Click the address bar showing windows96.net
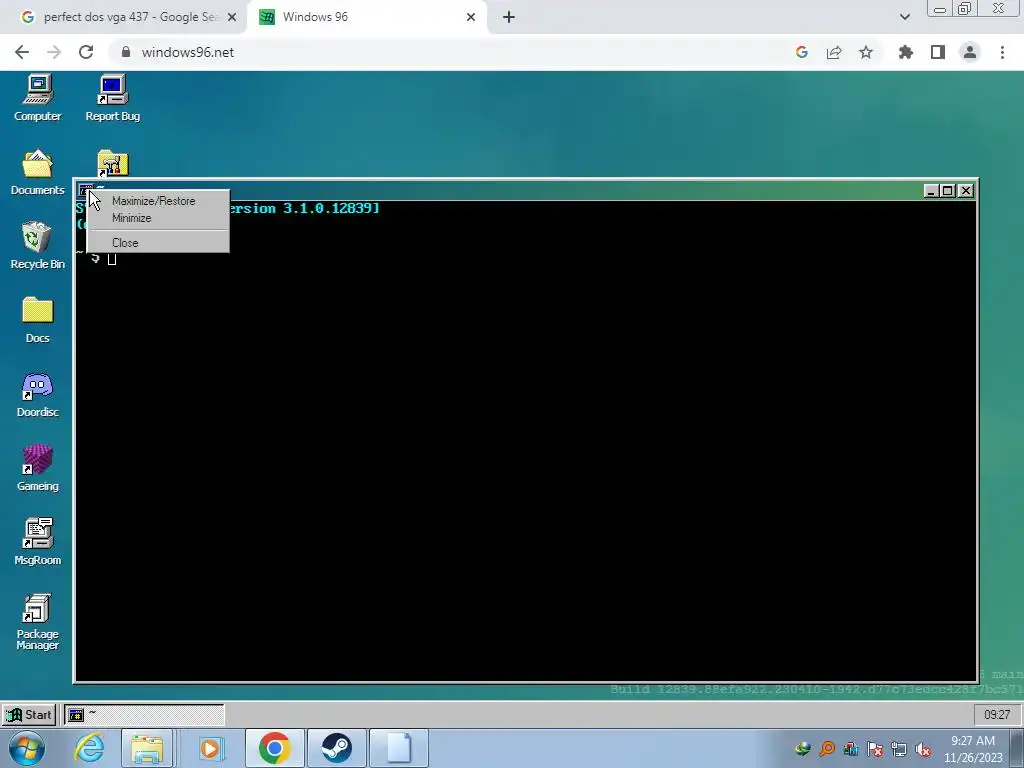1024x768 pixels. (451, 52)
